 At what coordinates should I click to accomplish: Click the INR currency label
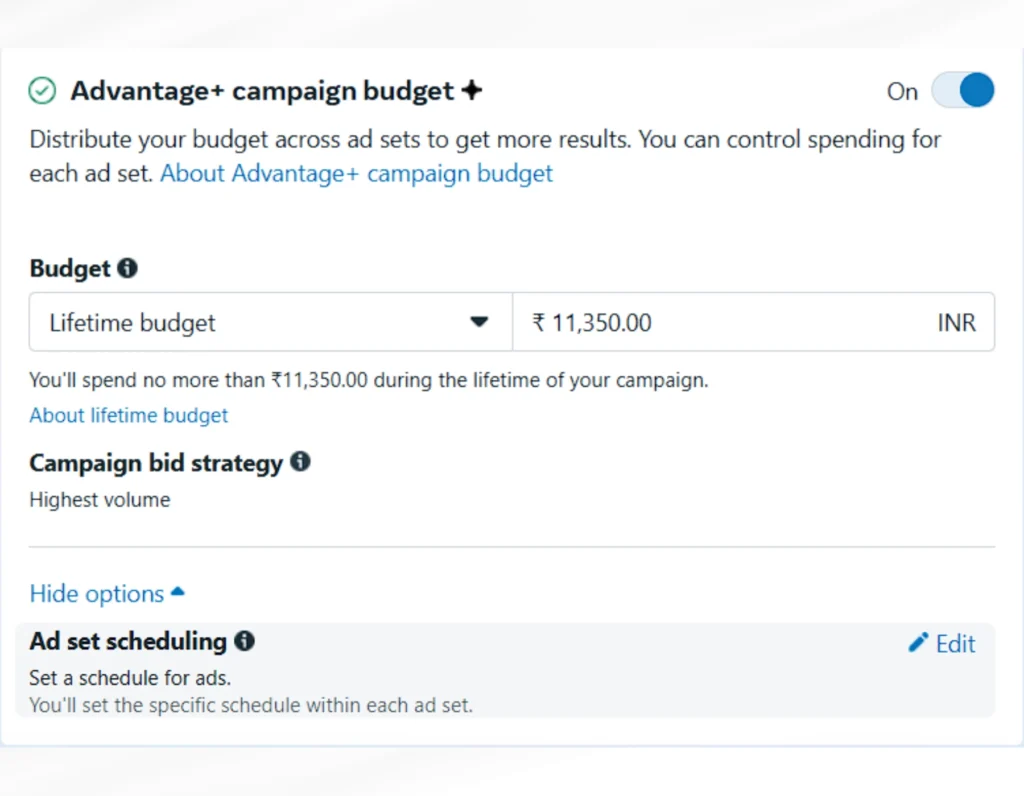tap(957, 323)
